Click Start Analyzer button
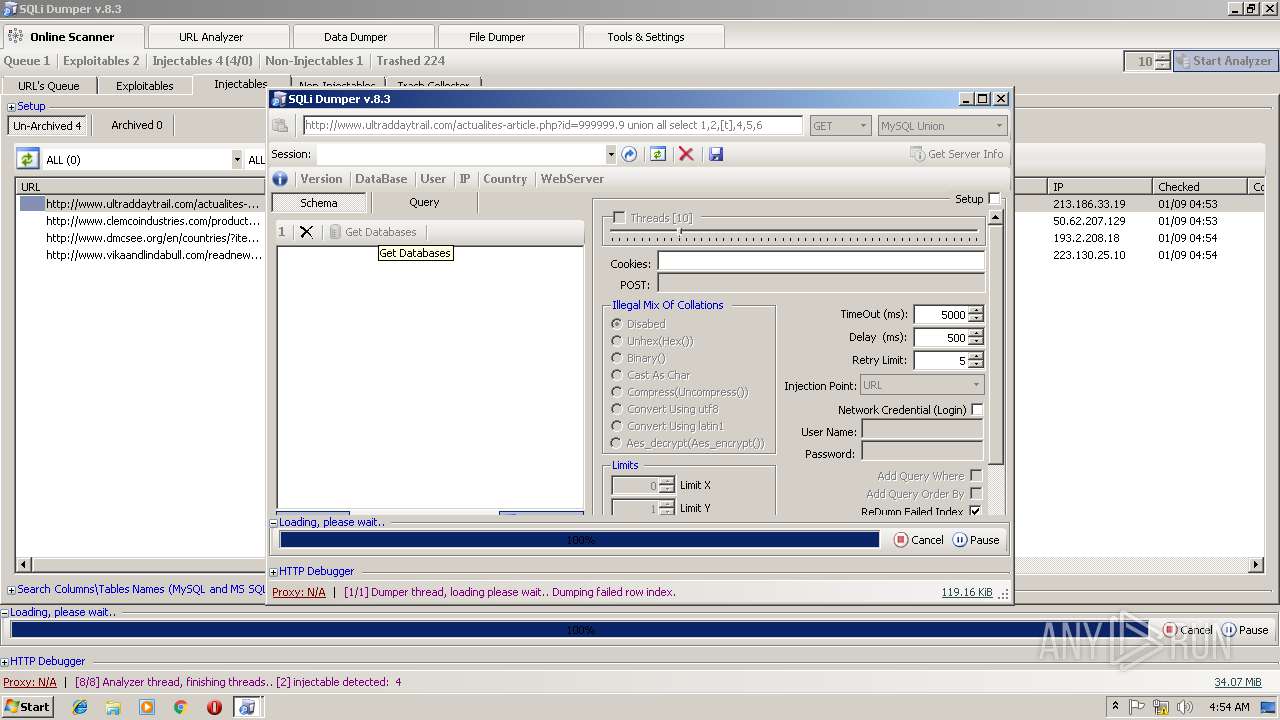 (x=1224, y=61)
